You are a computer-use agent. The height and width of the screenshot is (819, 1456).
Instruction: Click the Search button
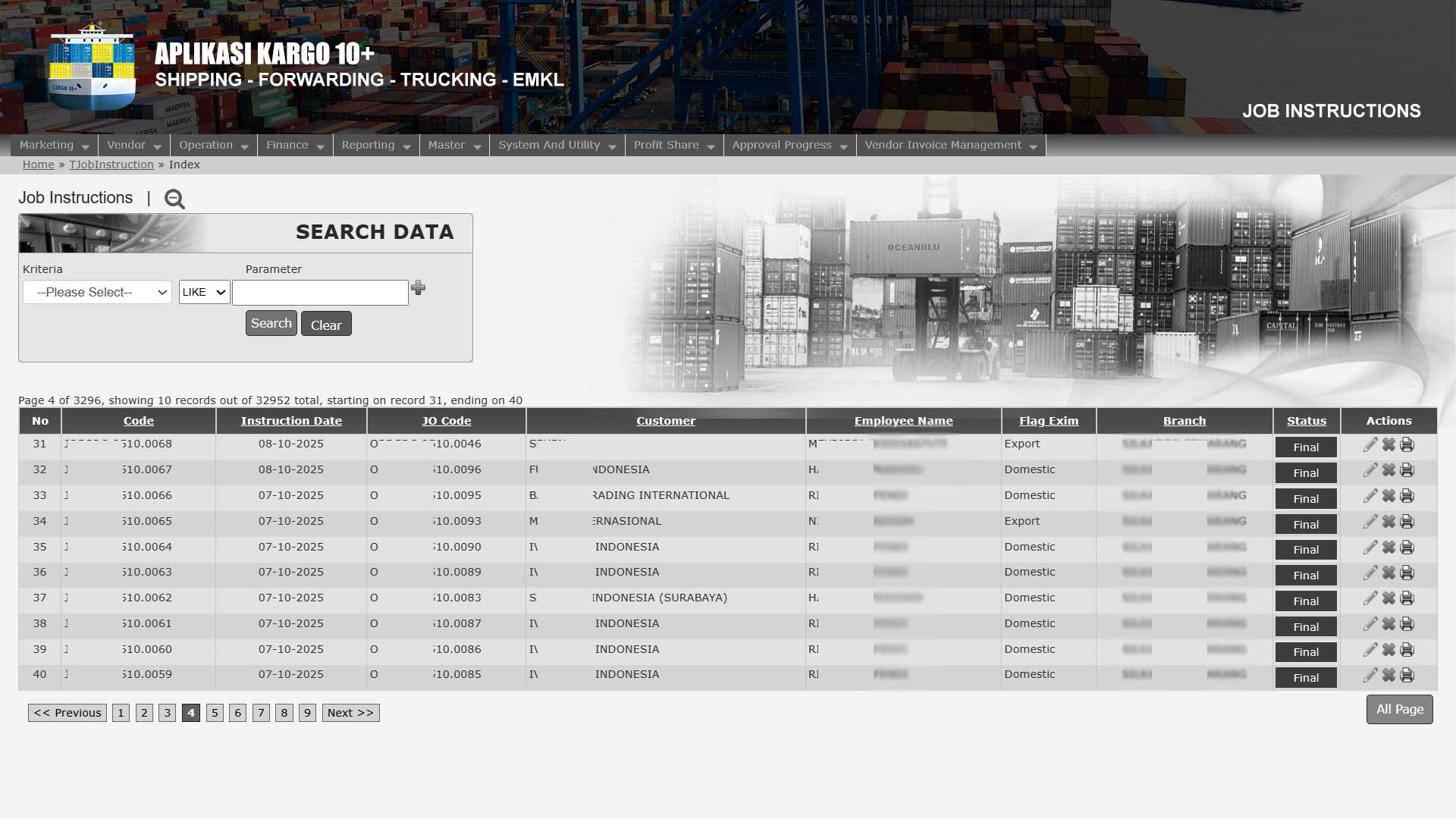tap(271, 323)
